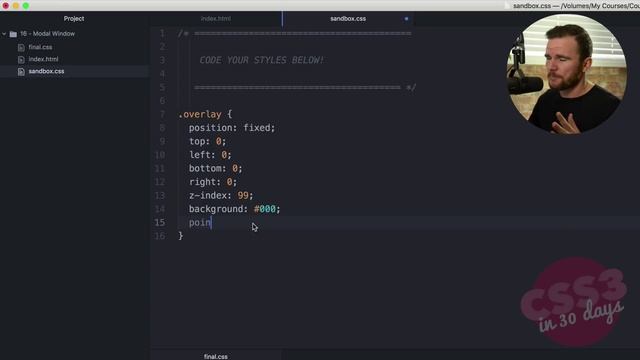Open final.css in the project tree
Viewport: 640px width, 360px height.
tap(40, 47)
